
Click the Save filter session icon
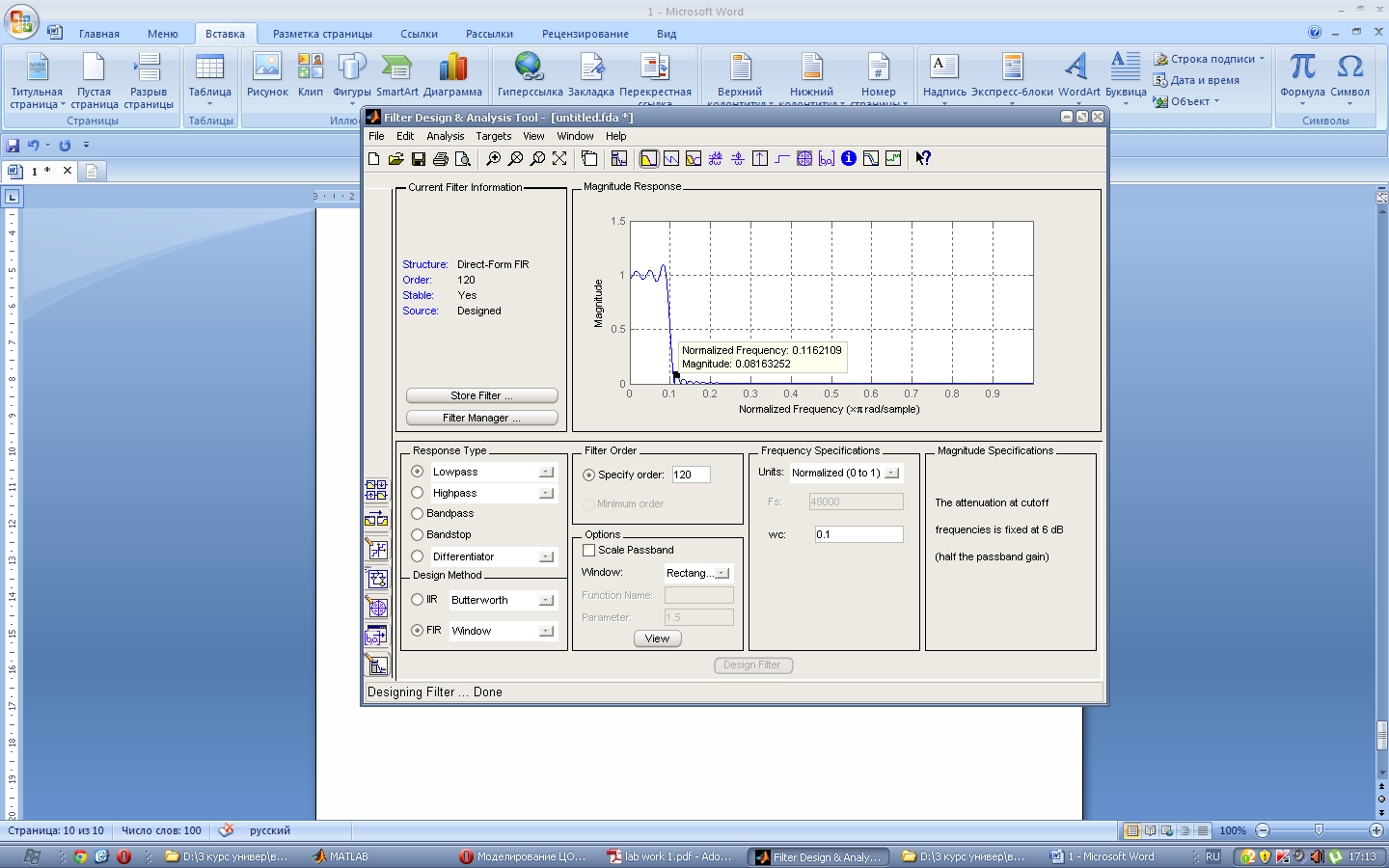tap(419, 159)
